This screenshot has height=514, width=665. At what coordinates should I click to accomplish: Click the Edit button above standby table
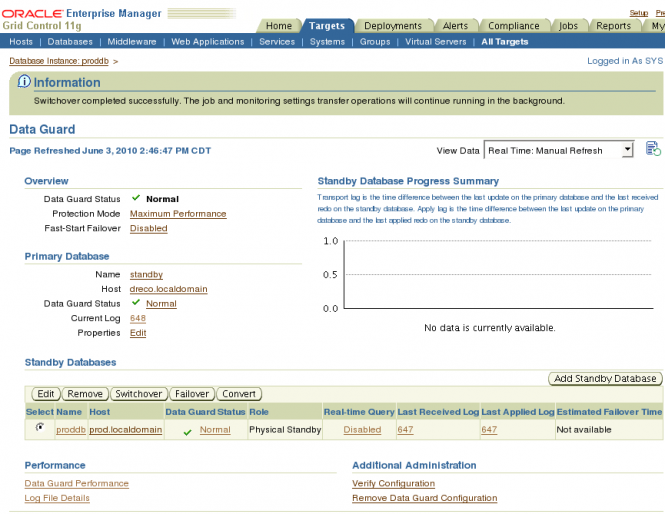(x=46, y=394)
